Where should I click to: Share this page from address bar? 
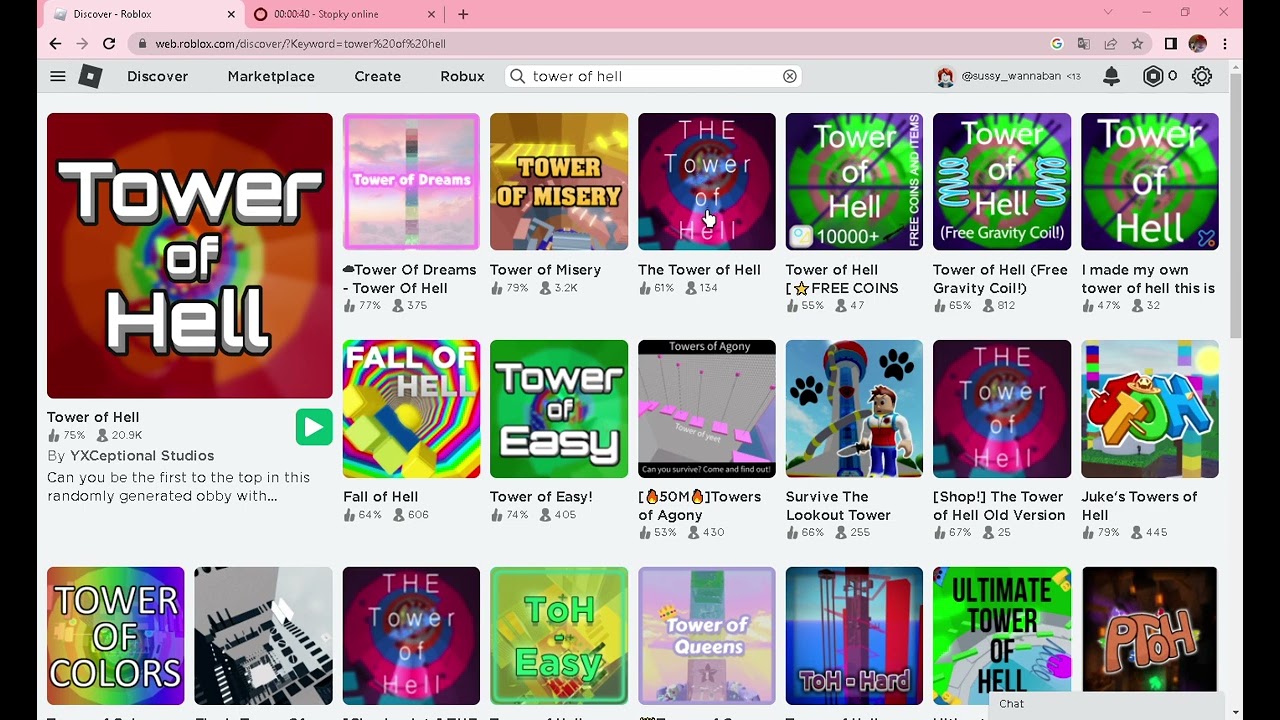point(1111,44)
